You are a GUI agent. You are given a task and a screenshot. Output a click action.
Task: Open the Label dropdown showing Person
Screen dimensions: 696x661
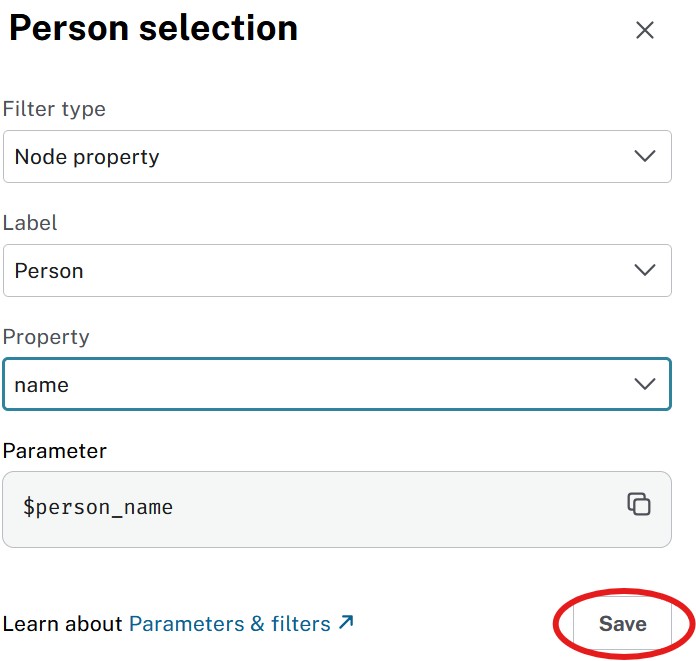pyautogui.click(x=337, y=270)
